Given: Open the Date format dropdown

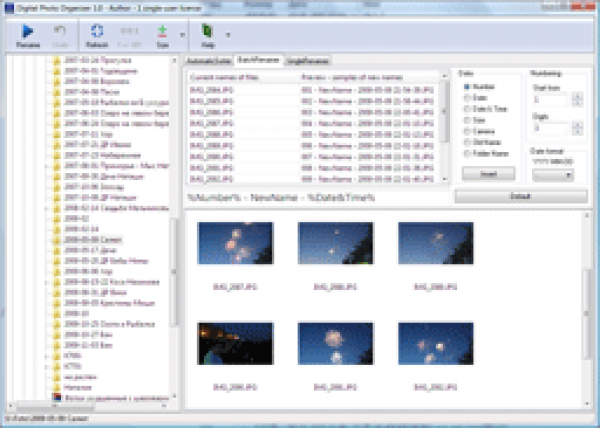Looking at the screenshot, I should (x=553, y=174).
